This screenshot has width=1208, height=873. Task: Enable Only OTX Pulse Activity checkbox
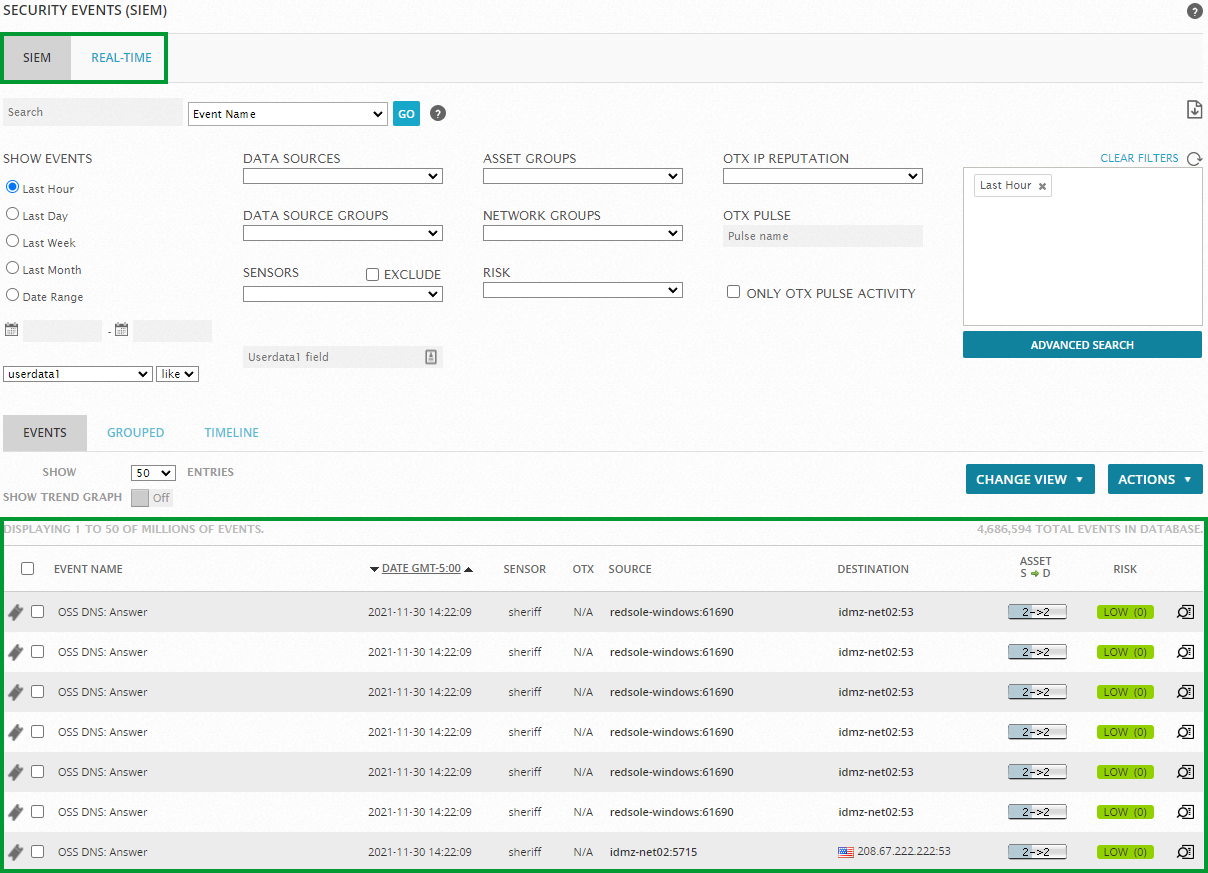pyautogui.click(x=733, y=292)
